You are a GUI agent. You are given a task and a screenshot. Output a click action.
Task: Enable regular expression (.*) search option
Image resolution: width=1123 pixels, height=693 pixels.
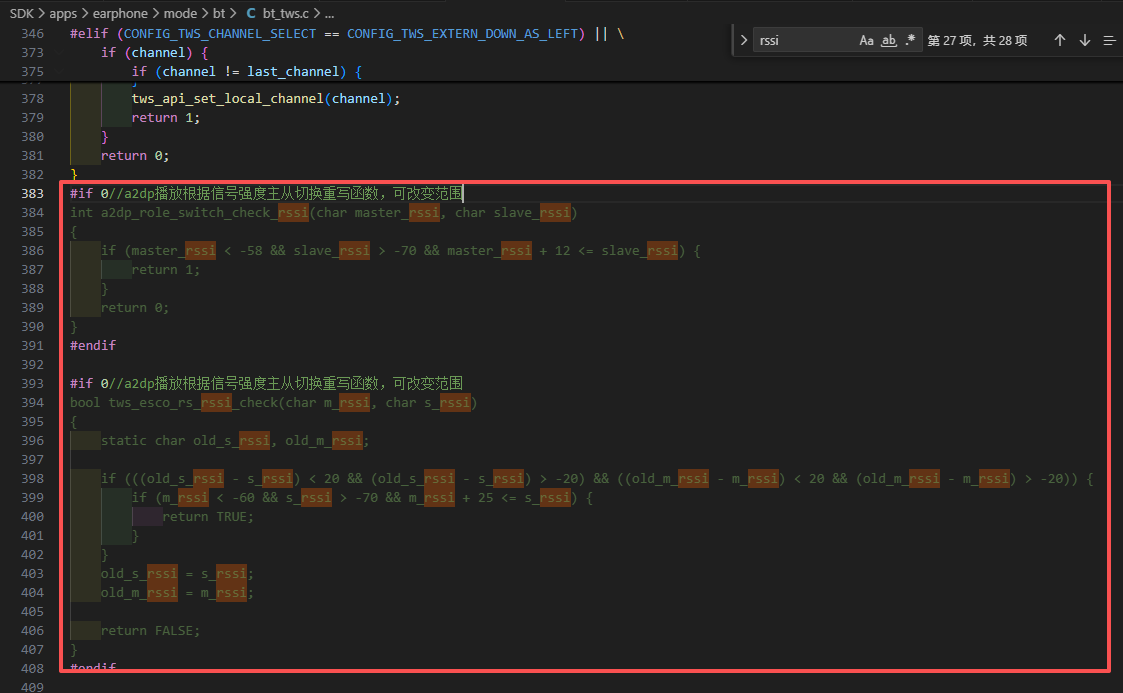(910, 40)
